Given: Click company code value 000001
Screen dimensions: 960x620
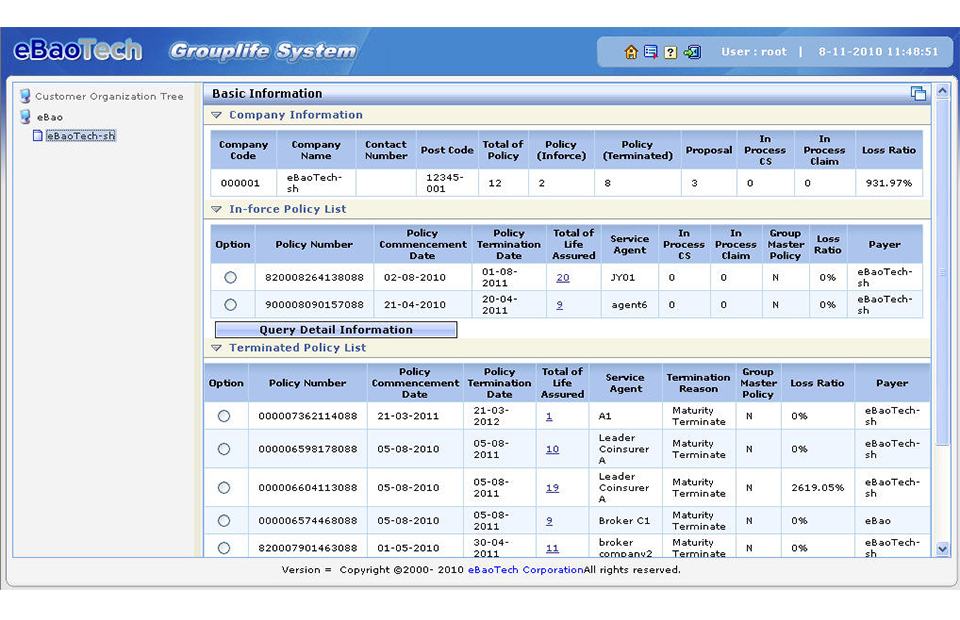Looking at the screenshot, I should click(x=240, y=183).
